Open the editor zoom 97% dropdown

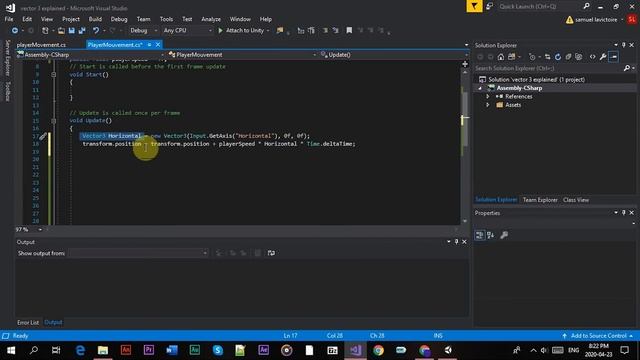point(40,230)
